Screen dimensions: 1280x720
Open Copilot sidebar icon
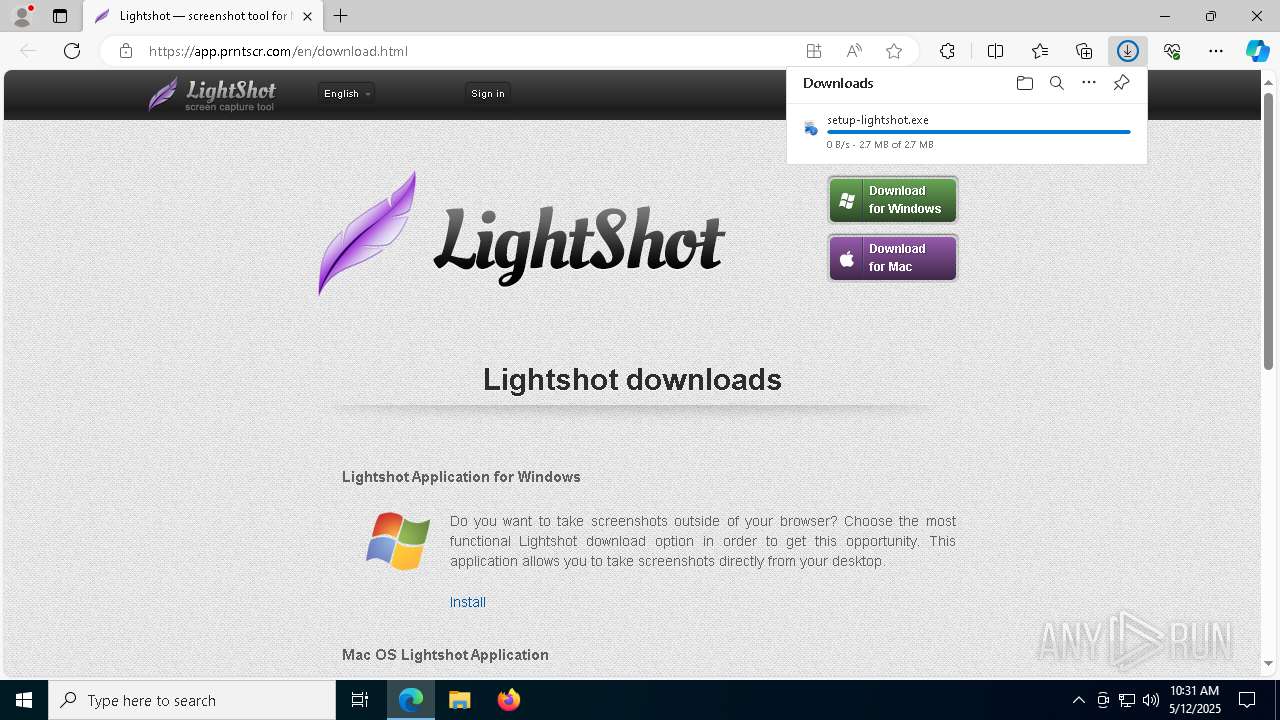(1257, 51)
